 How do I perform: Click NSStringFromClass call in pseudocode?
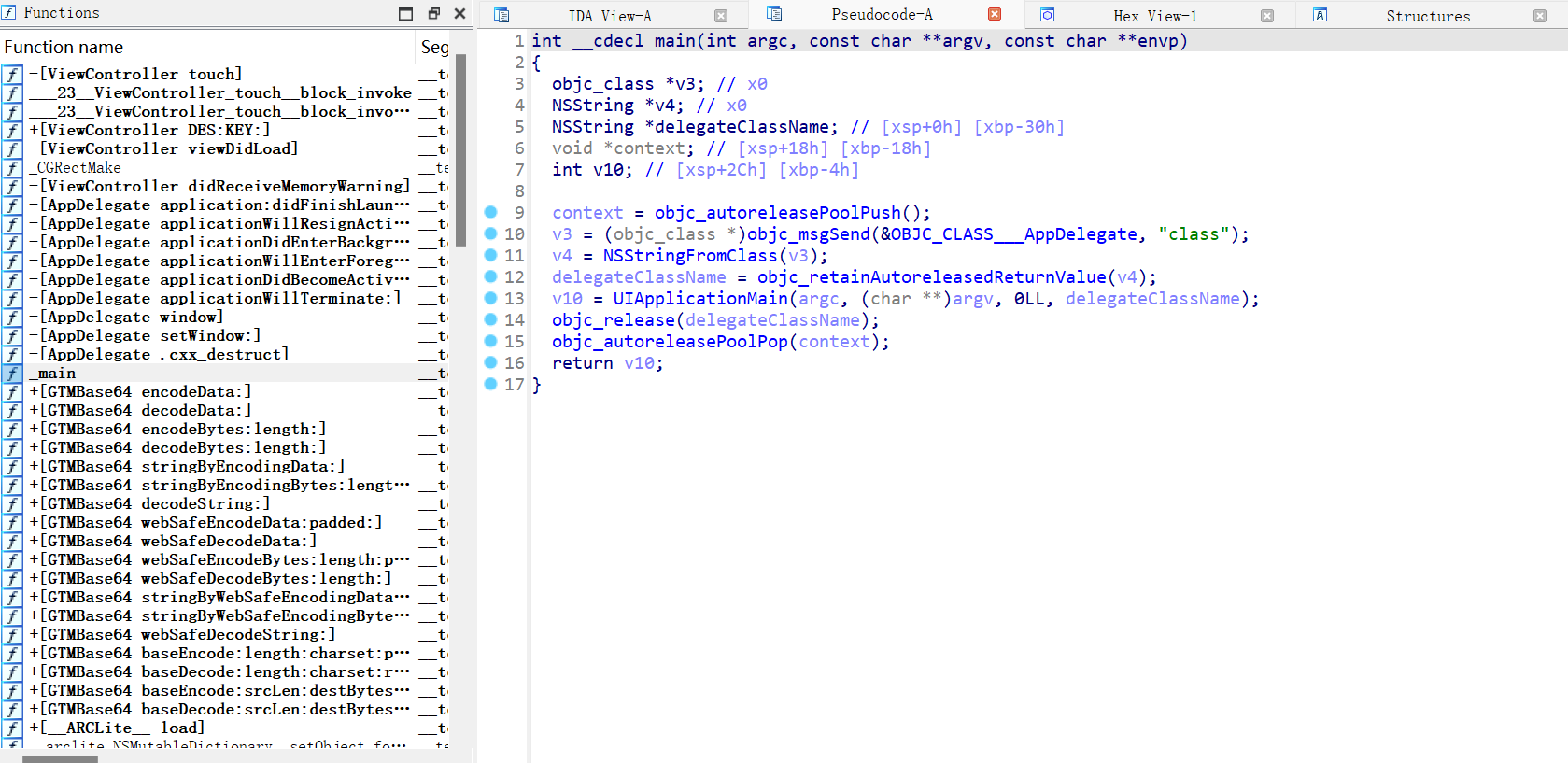(x=690, y=256)
